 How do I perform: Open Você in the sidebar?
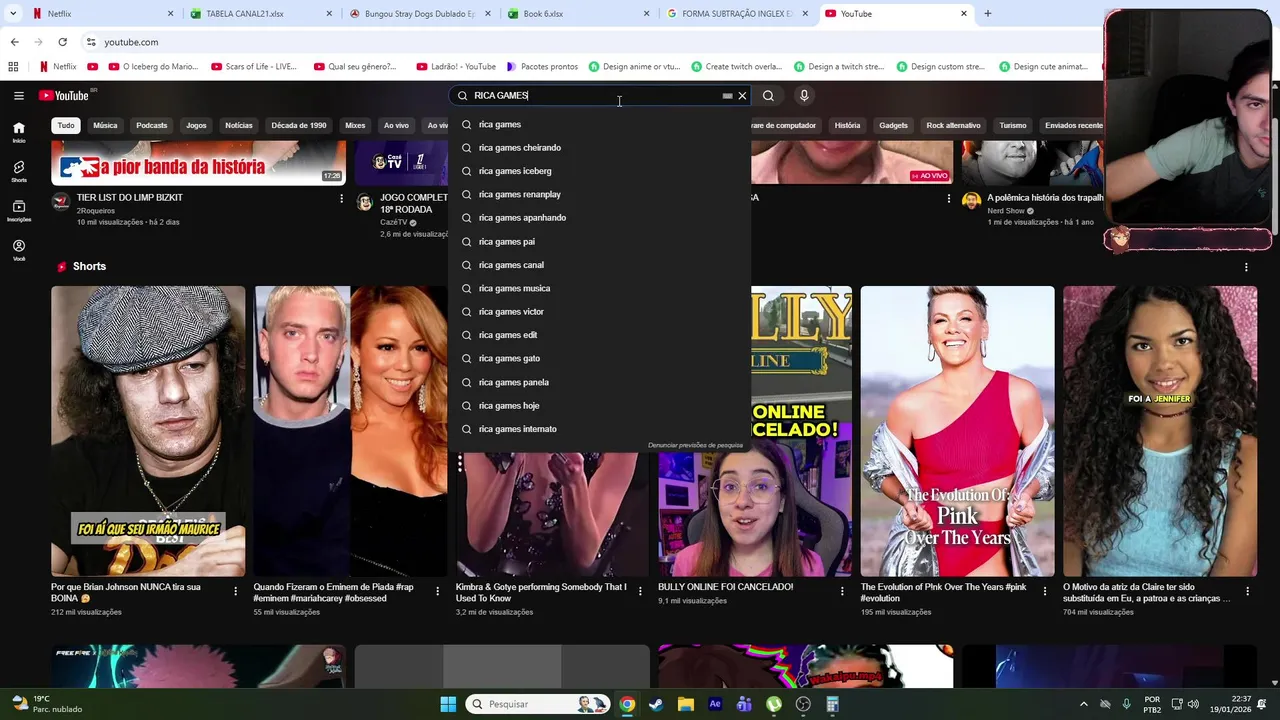[x=19, y=250]
